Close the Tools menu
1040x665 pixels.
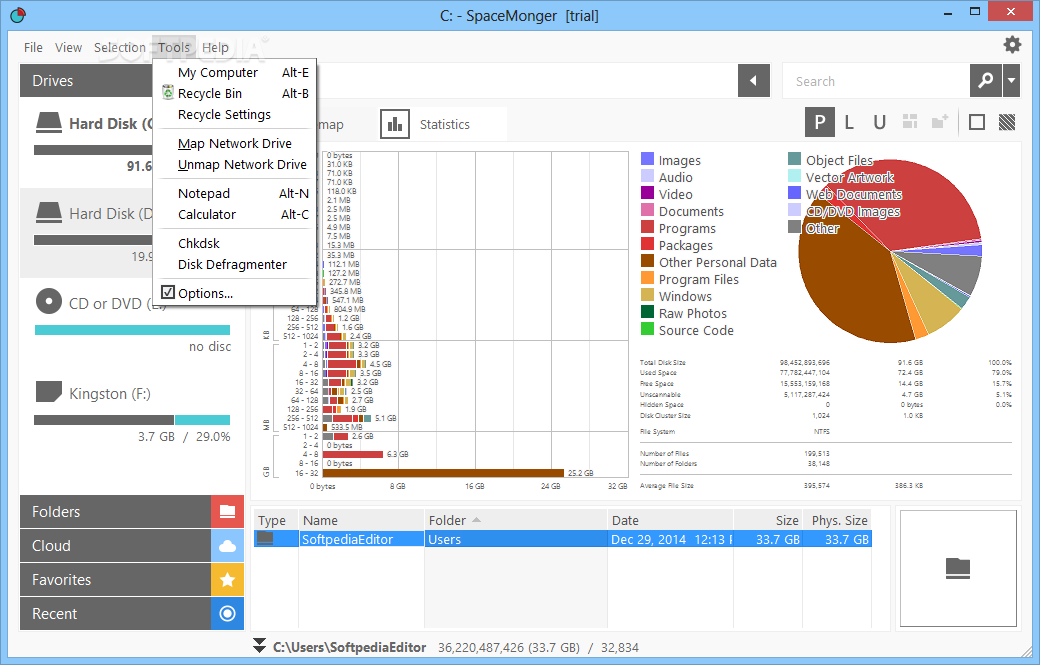pyautogui.click(x=174, y=48)
